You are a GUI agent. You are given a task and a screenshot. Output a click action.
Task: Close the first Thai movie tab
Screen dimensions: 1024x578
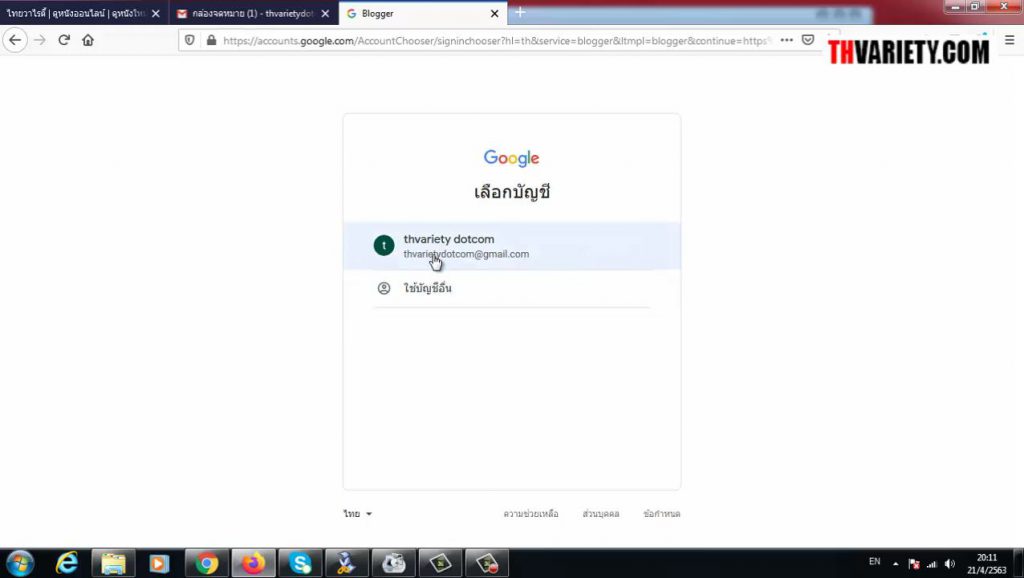(x=155, y=13)
